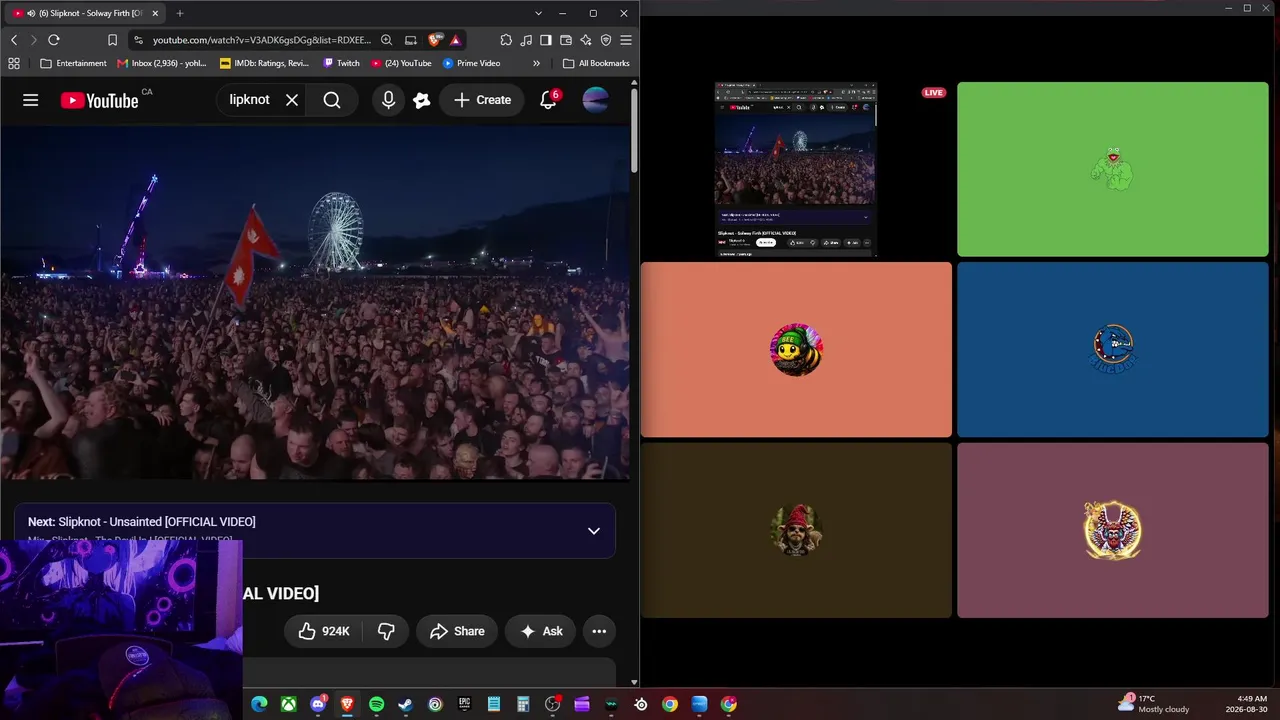Image resolution: width=1280 pixels, height=720 pixels.
Task: Click the picture-in-picture icon in the address bar
Action: coord(411,40)
